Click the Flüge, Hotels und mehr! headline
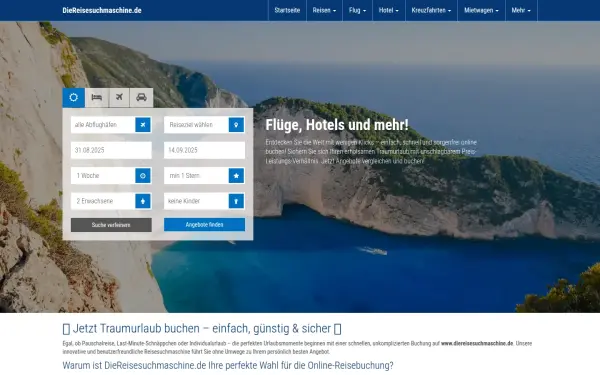 [x=337, y=125]
